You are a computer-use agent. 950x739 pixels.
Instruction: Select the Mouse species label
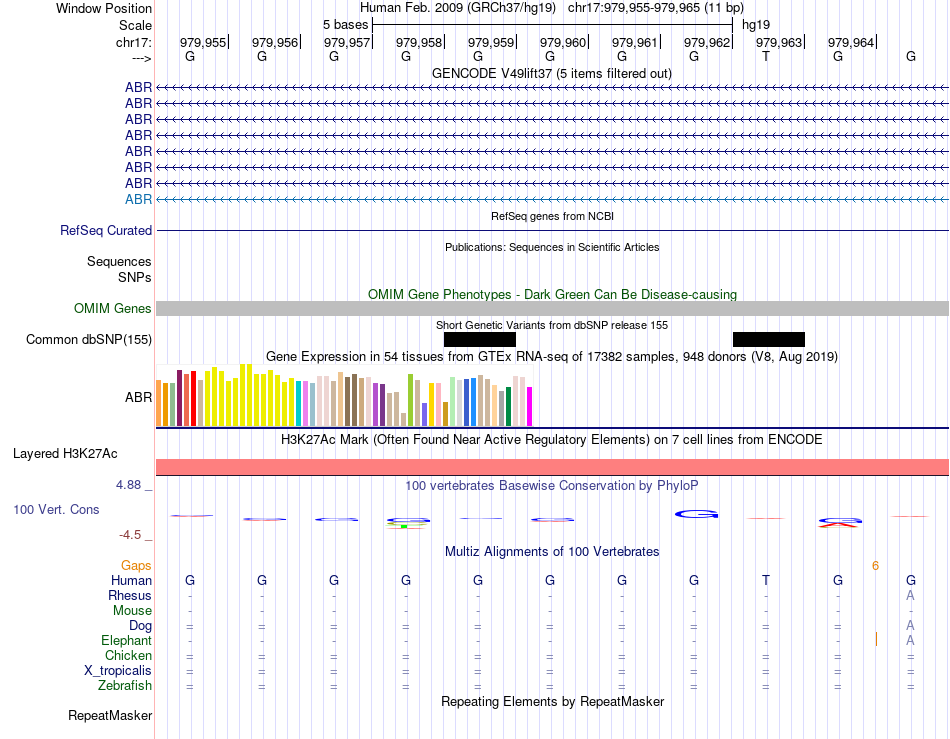tap(132, 611)
